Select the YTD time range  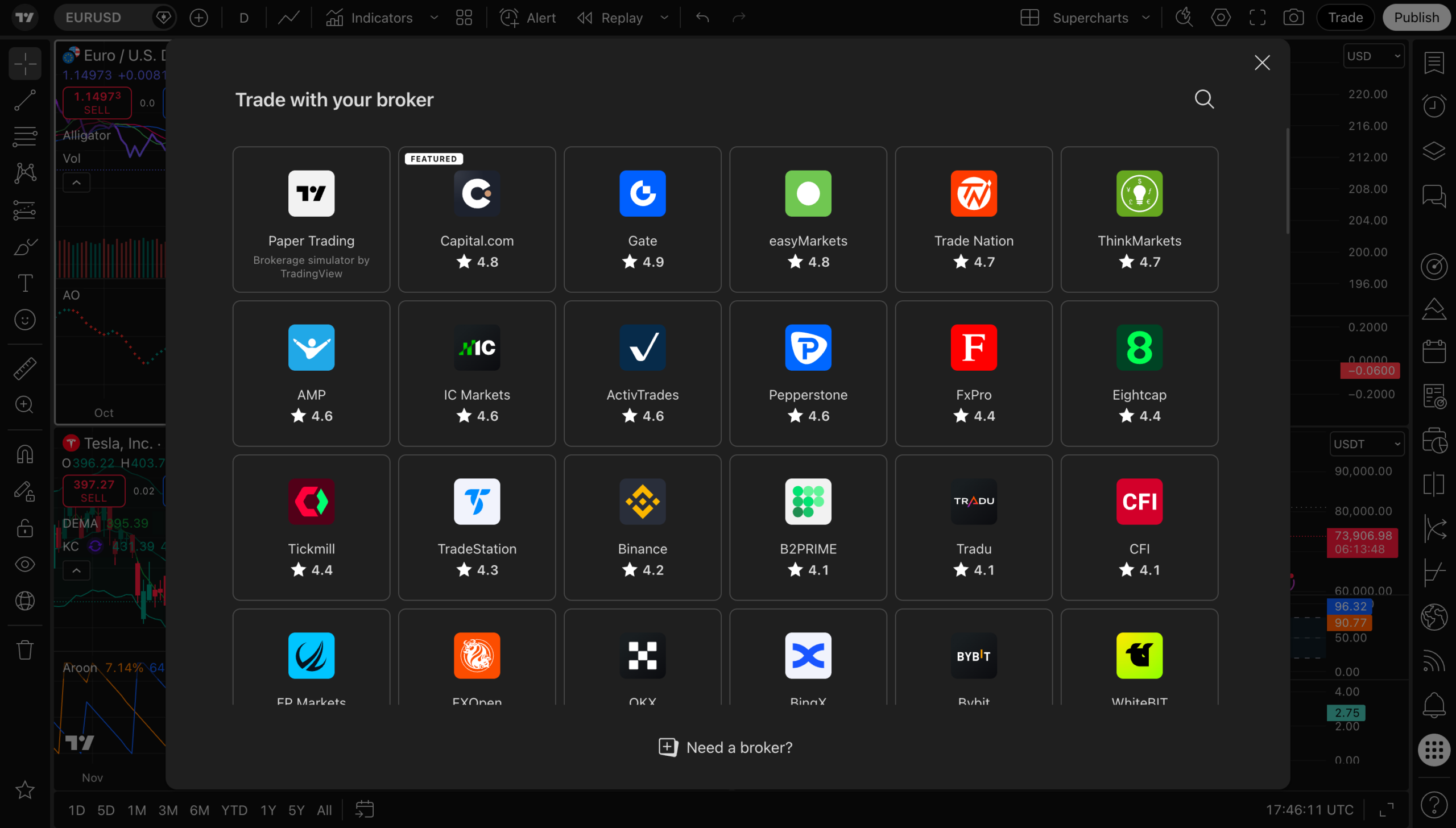234,810
